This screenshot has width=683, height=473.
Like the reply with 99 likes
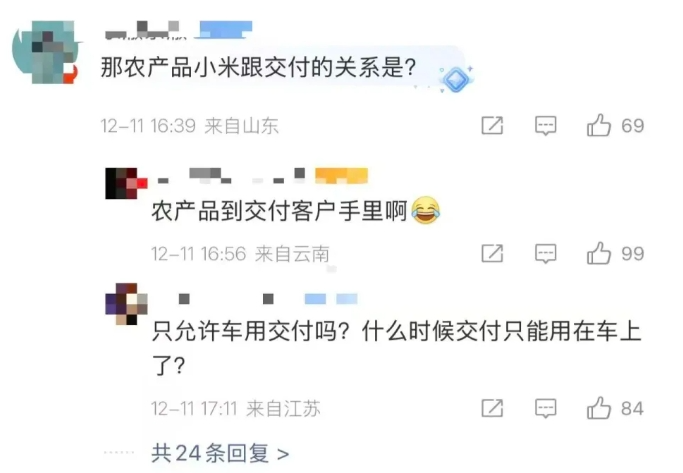[599, 253]
